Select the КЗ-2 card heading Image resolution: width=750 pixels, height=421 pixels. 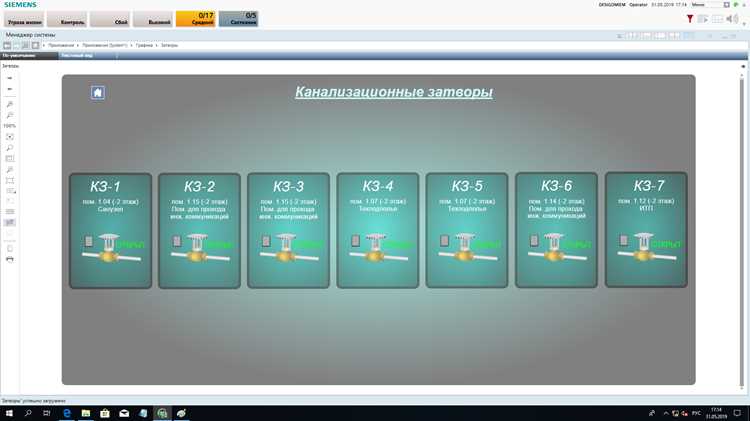(199, 187)
